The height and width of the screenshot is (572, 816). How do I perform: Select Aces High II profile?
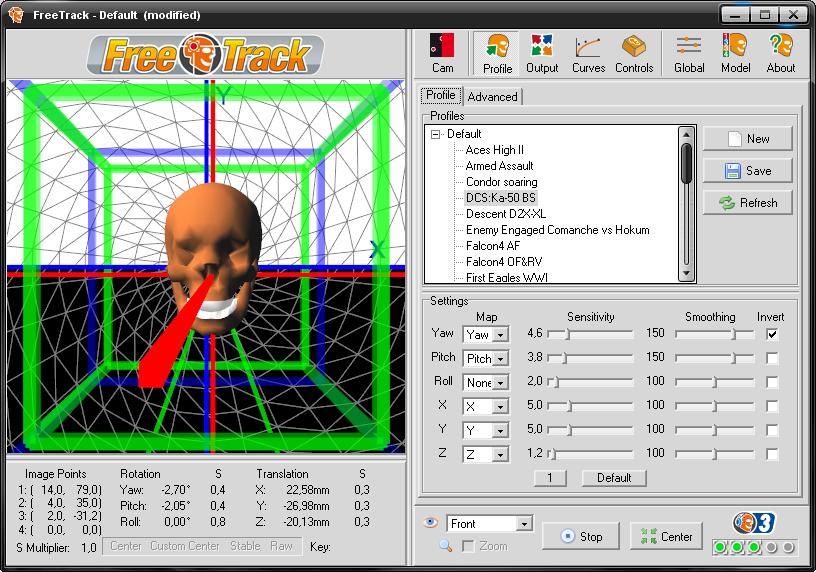point(494,150)
